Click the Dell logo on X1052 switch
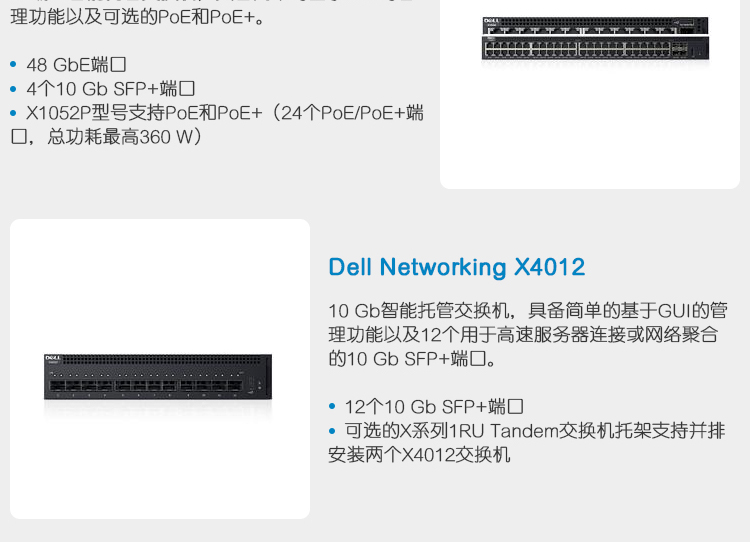750x542 pixels. tap(492, 21)
